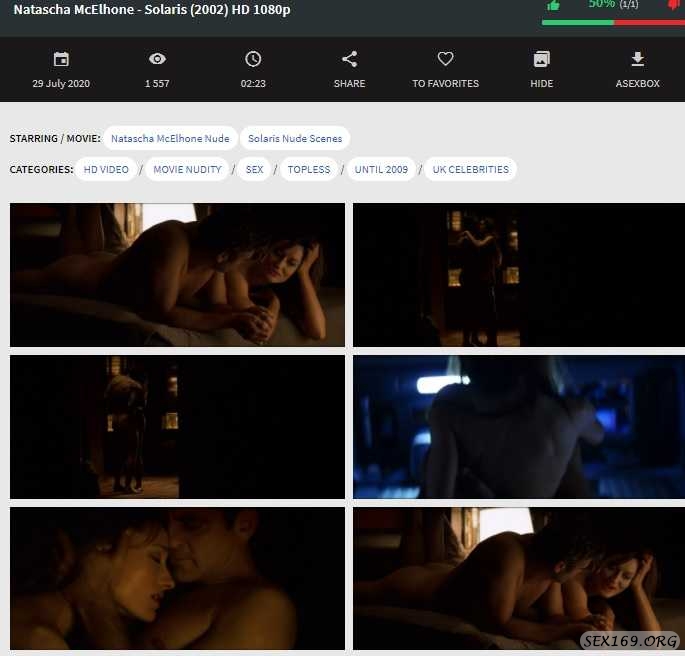Click the video title heading text
The image size is (685, 656).
click(x=152, y=8)
